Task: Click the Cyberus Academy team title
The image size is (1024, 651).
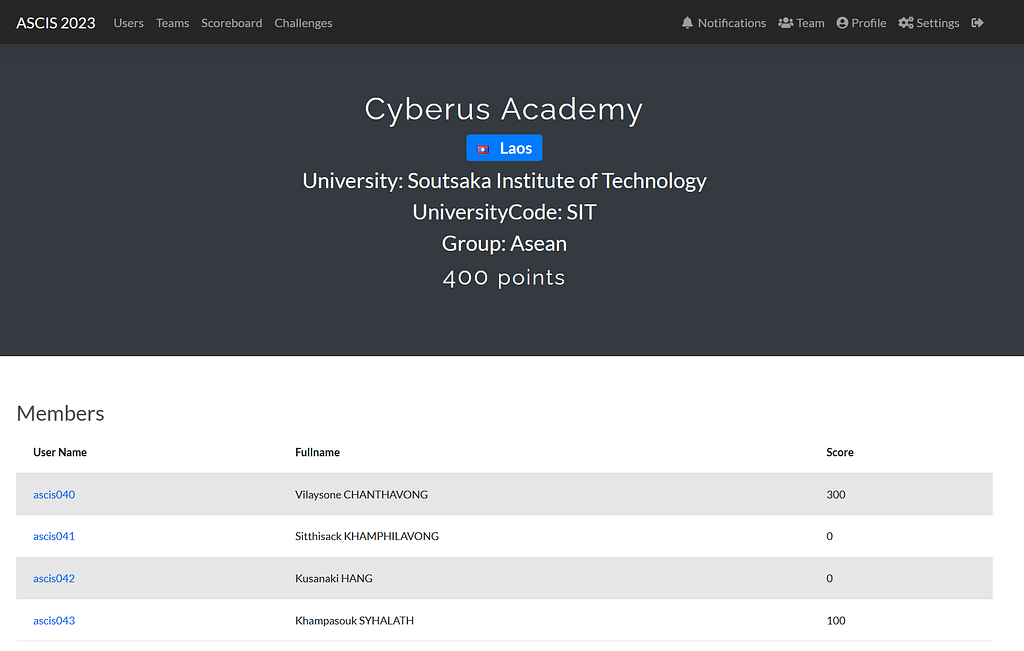Action: [504, 109]
